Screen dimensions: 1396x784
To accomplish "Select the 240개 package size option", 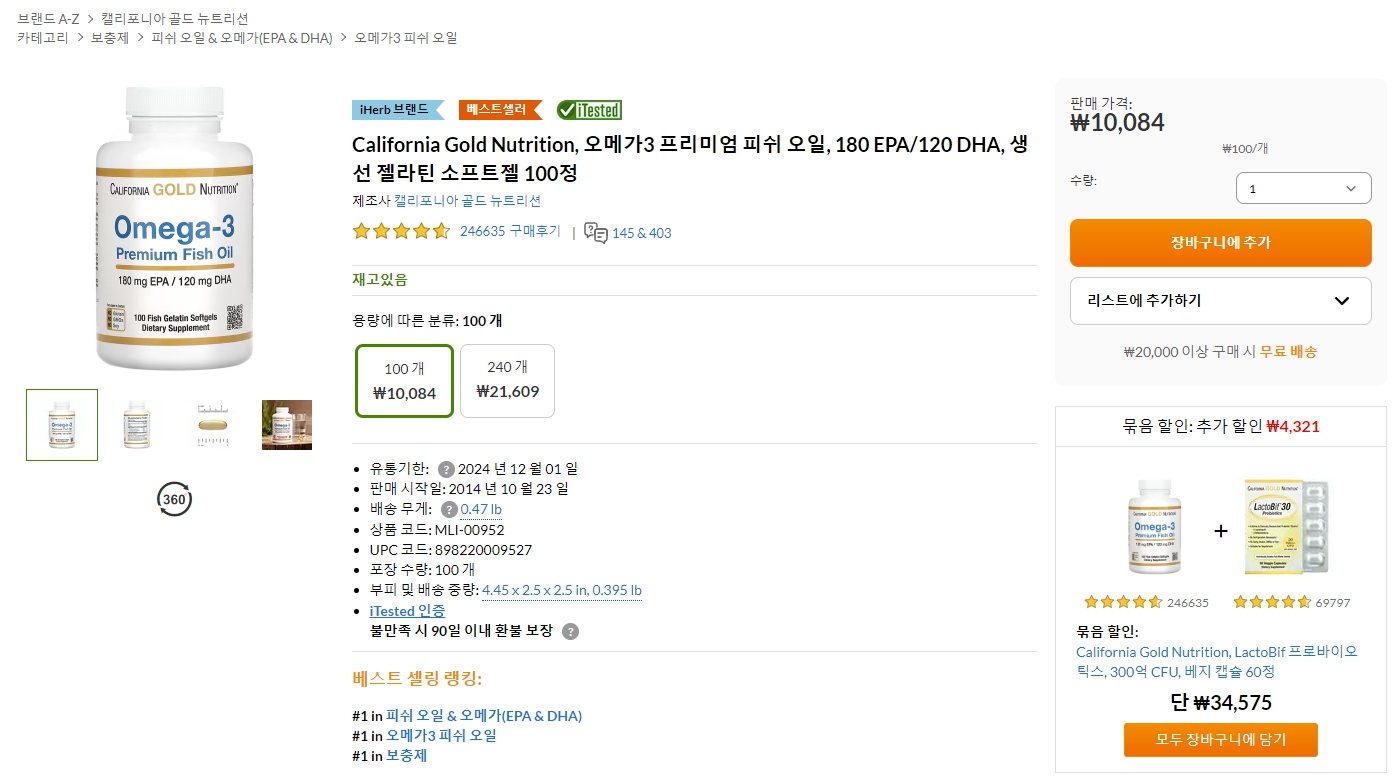I will pos(507,380).
